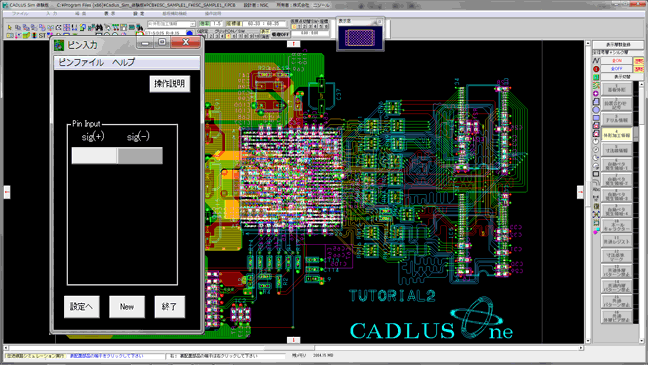Select the blue filled rectangle draw icon
Viewport: 648px width, 365px height.
click(x=596, y=118)
